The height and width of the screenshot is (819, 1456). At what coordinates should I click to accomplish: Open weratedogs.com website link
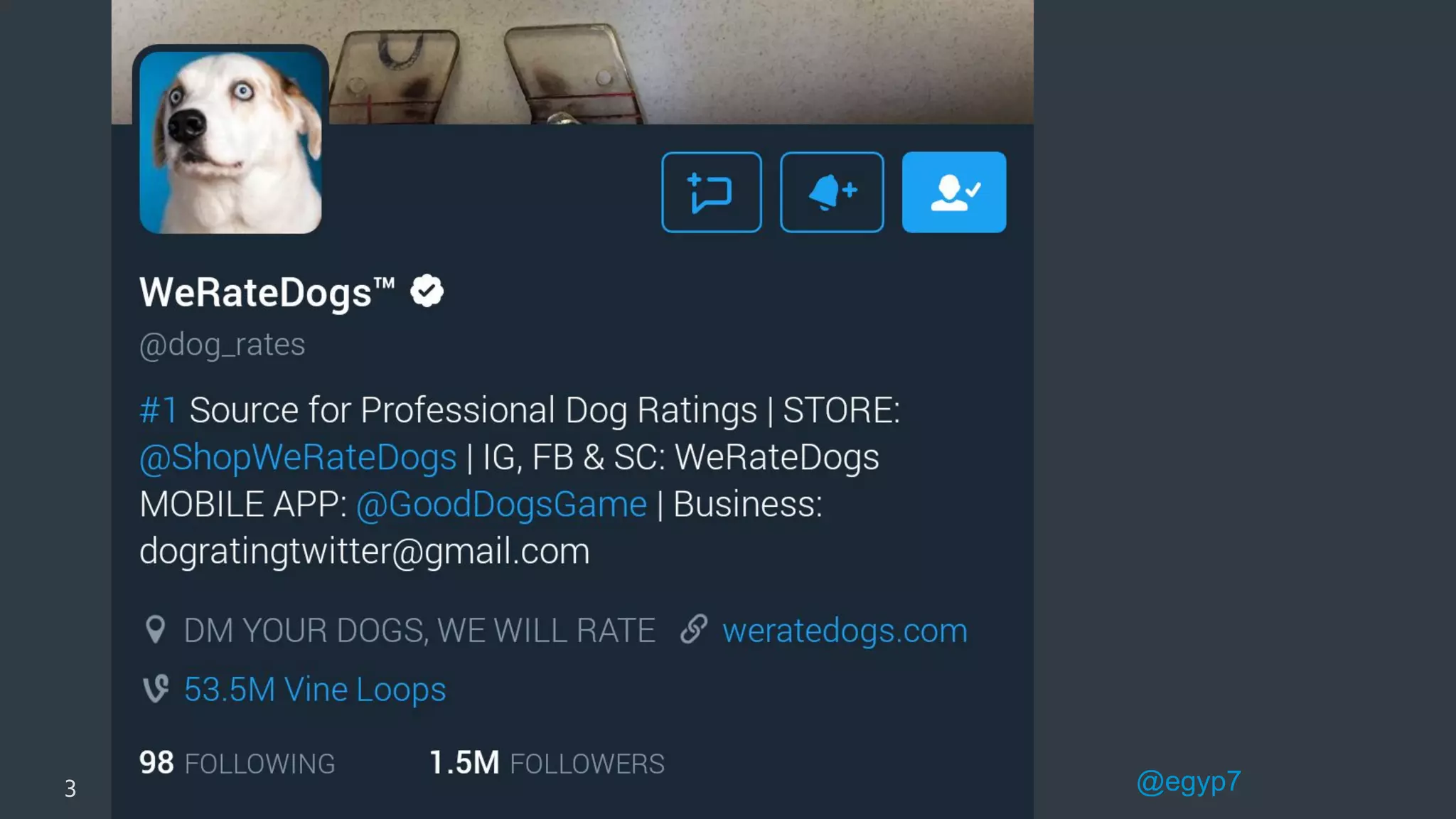(x=845, y=631)
